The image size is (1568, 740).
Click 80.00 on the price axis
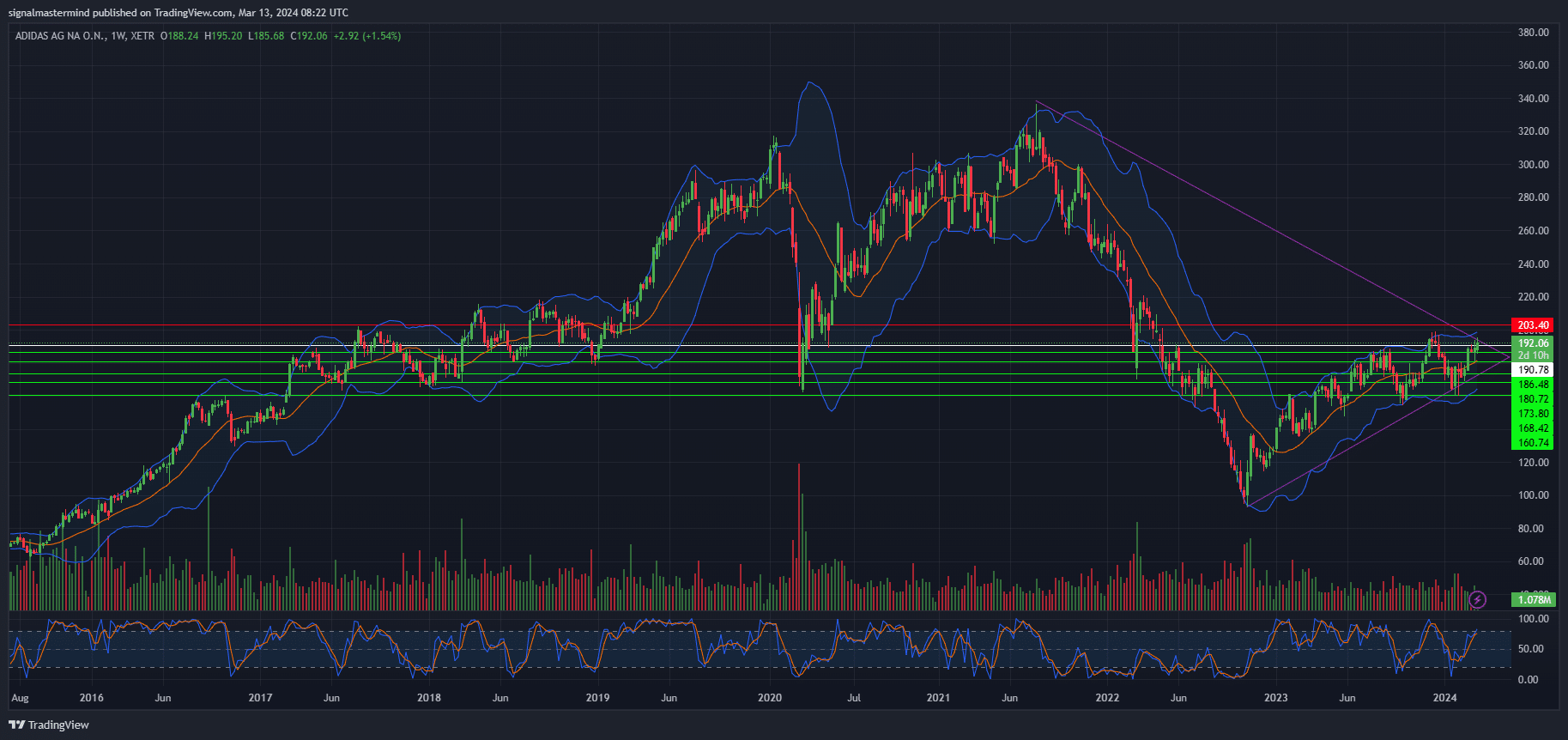pyautogui.click(x=1531, y=529)
